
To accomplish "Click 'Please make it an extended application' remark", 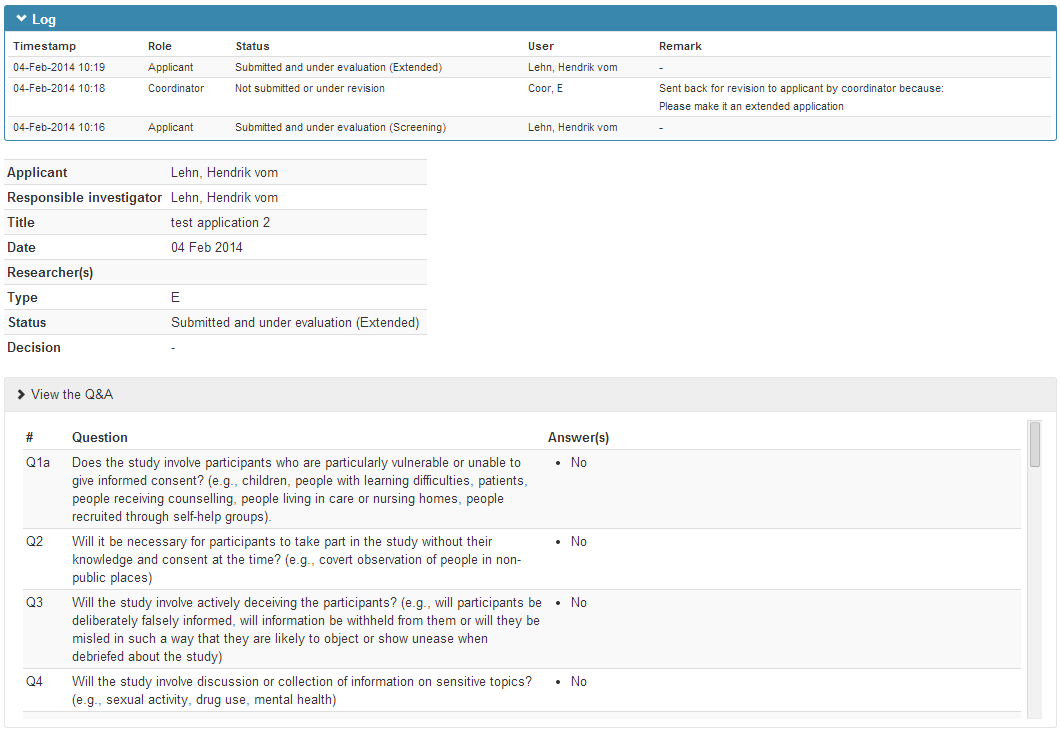I will (751, 106).
